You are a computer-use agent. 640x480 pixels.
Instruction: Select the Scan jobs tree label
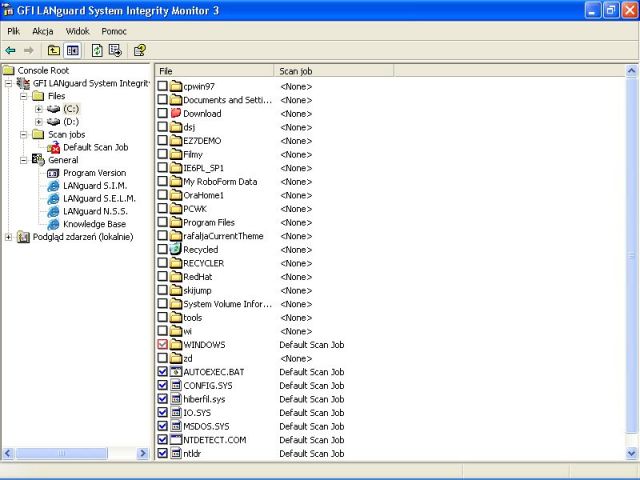(67, 135)
